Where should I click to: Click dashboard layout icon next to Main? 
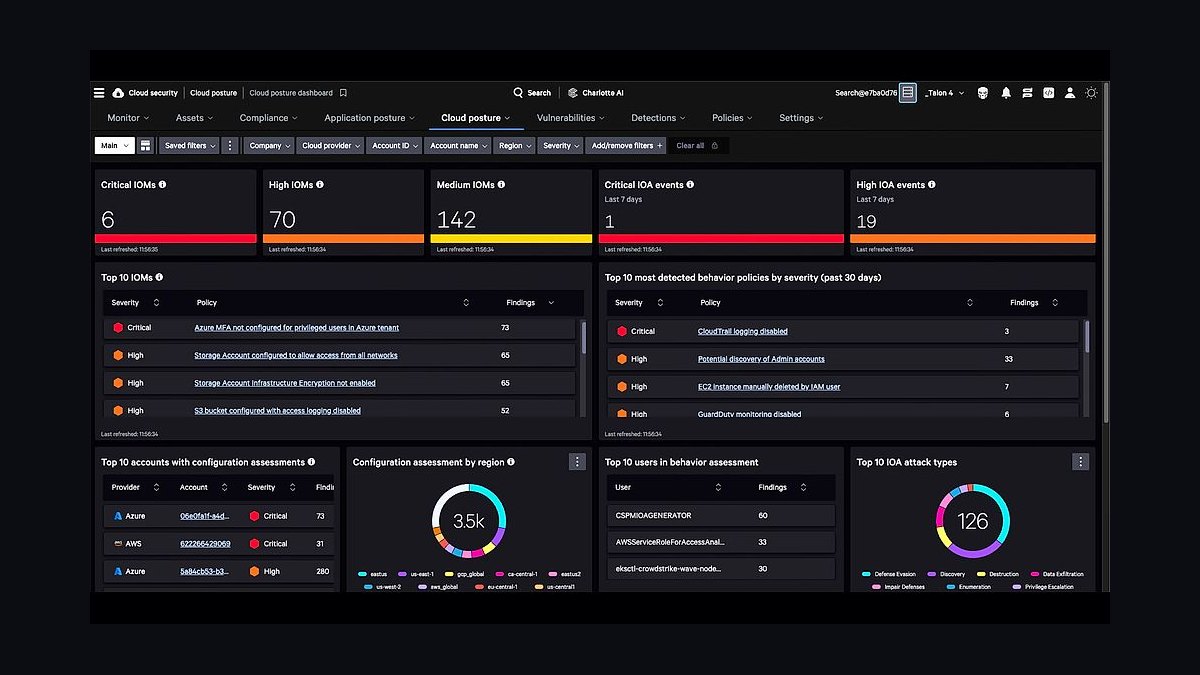[146, 145]
